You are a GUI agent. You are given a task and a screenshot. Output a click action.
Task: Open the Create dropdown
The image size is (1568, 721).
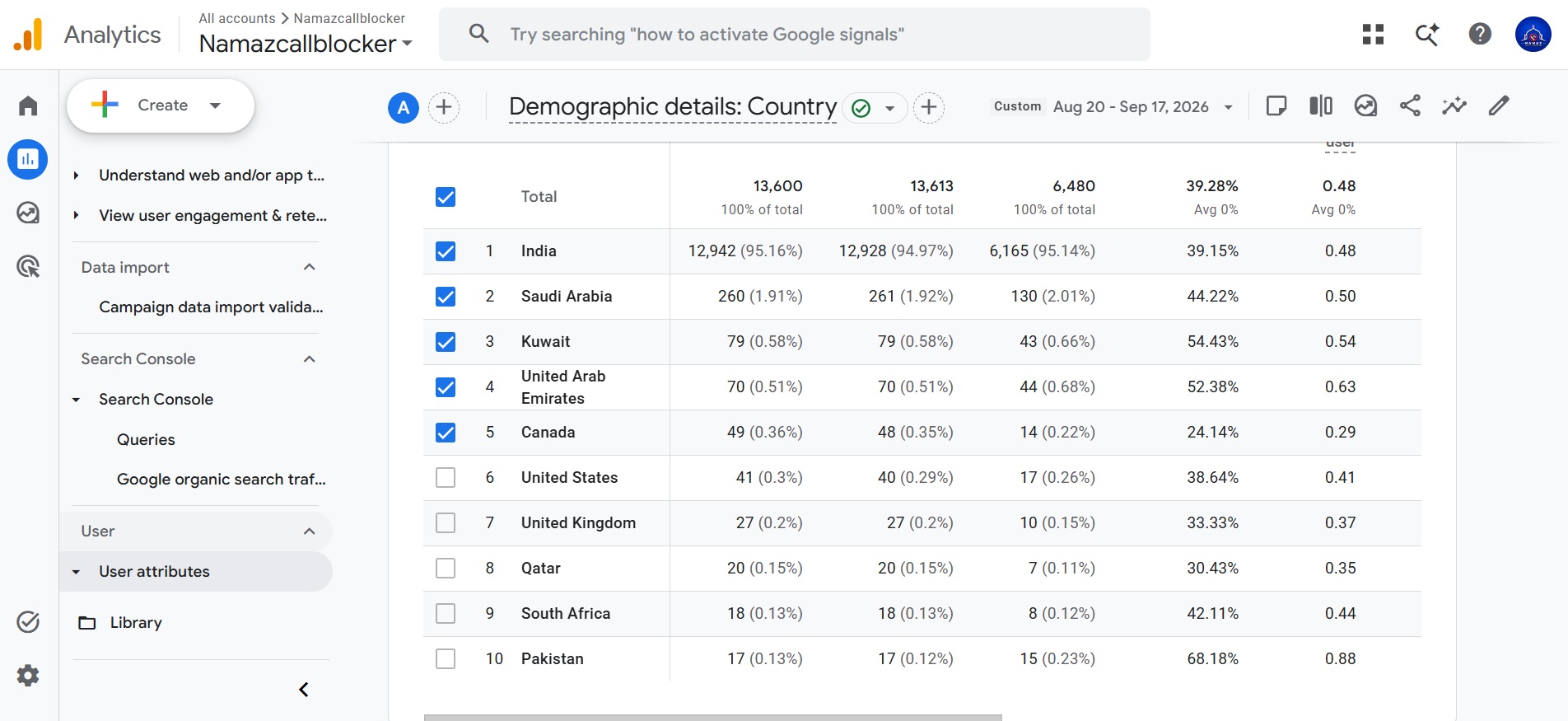tap(160, 105)
